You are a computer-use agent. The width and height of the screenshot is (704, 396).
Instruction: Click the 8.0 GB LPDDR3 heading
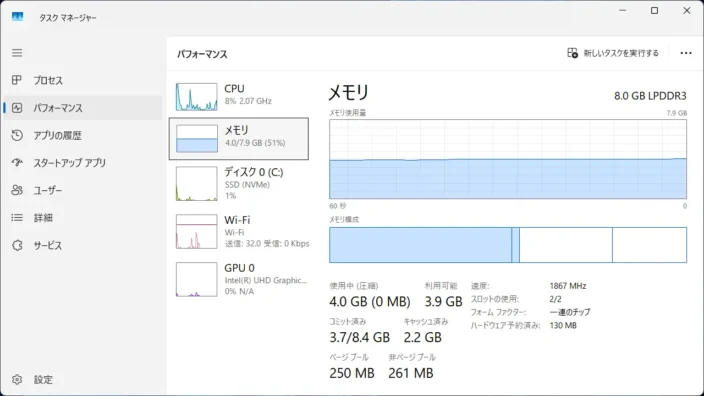(x=650, y=96)
